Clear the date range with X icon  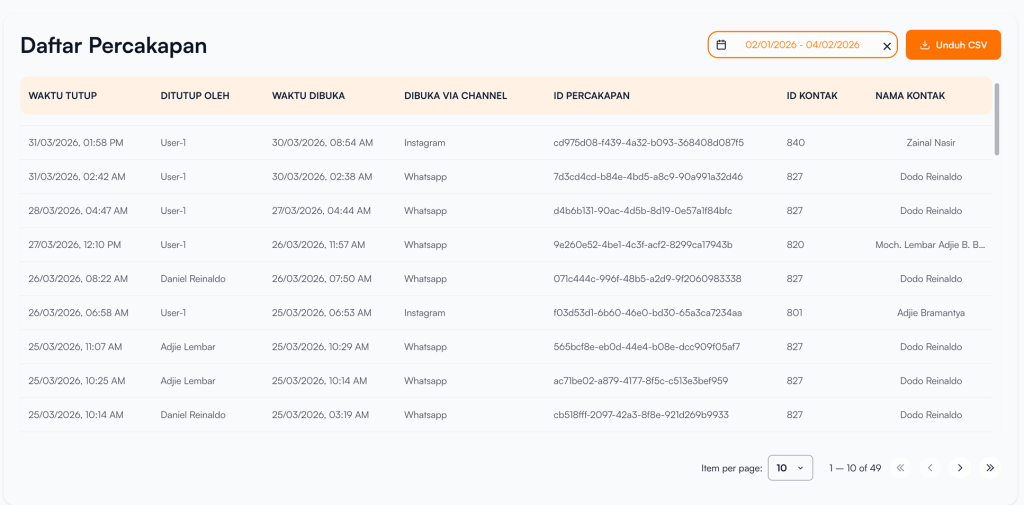886,46
